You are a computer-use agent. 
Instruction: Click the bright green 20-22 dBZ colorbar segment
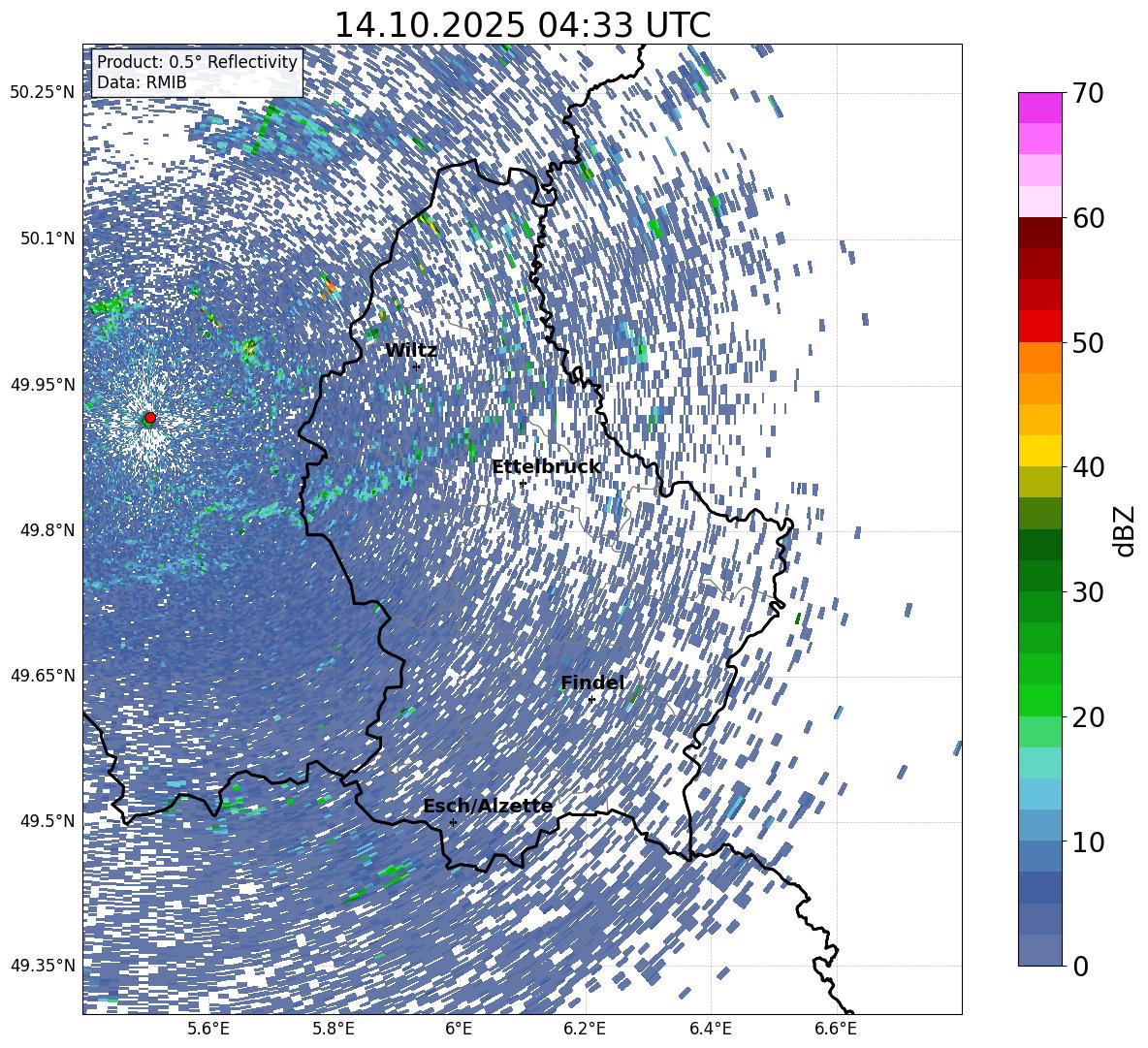pyautogui.click(x=1039, y=700)
